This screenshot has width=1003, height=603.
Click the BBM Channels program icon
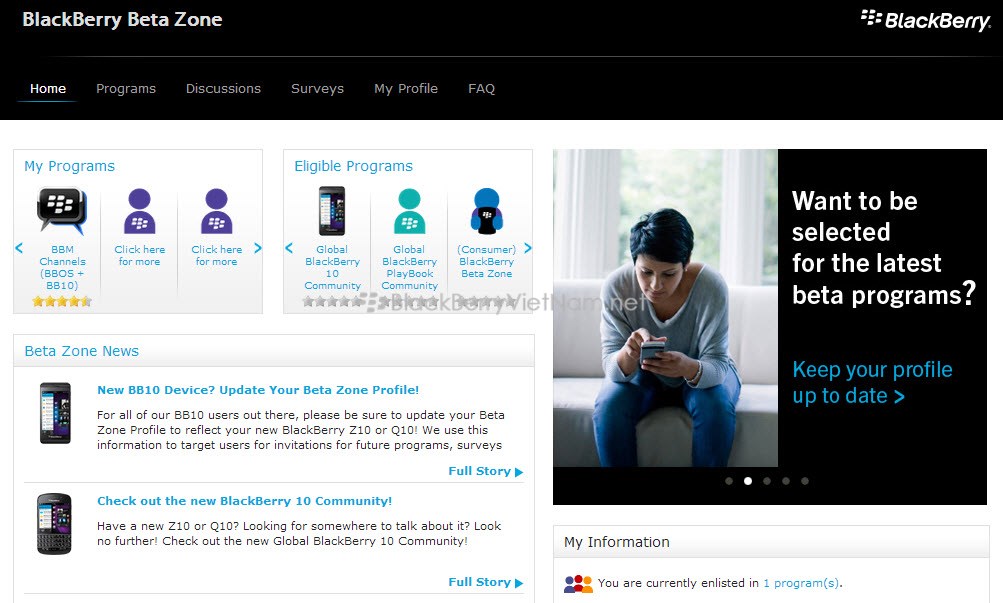click(x=61, y=211)
